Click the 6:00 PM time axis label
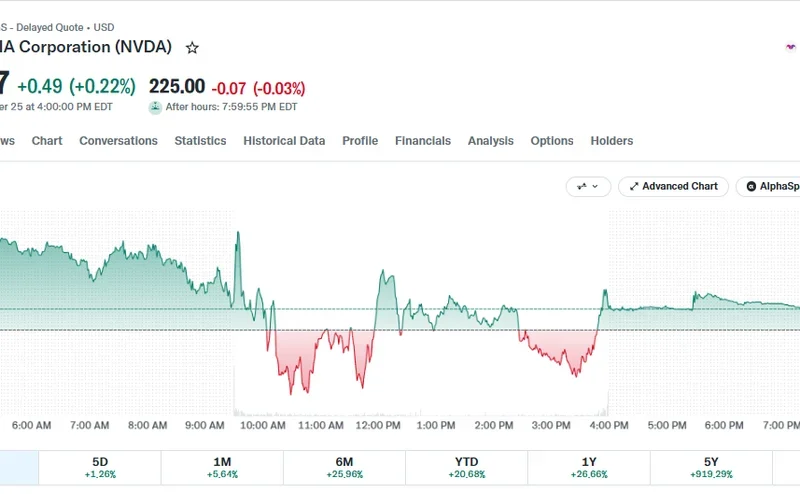This screenshot has width=800, height=494. pyautogui.click(x=724, y=426)
